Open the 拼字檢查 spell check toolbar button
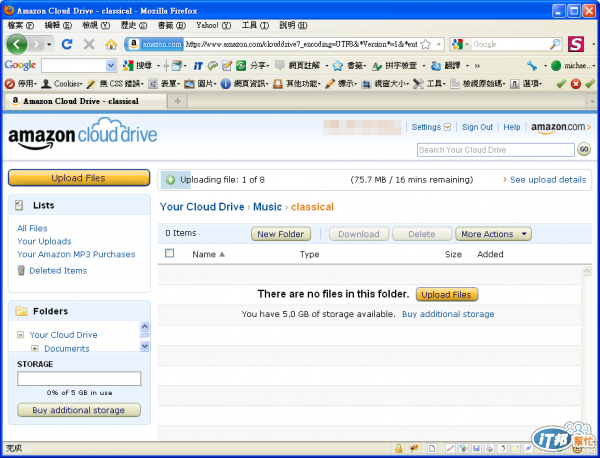 click(395, 66)
